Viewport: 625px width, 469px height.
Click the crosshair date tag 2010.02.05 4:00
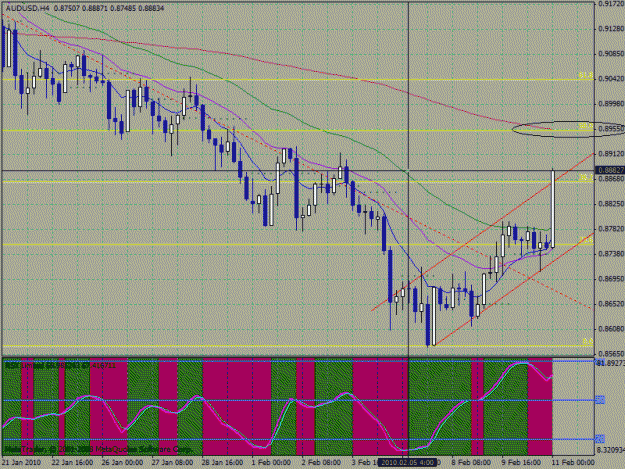(406, 463)
